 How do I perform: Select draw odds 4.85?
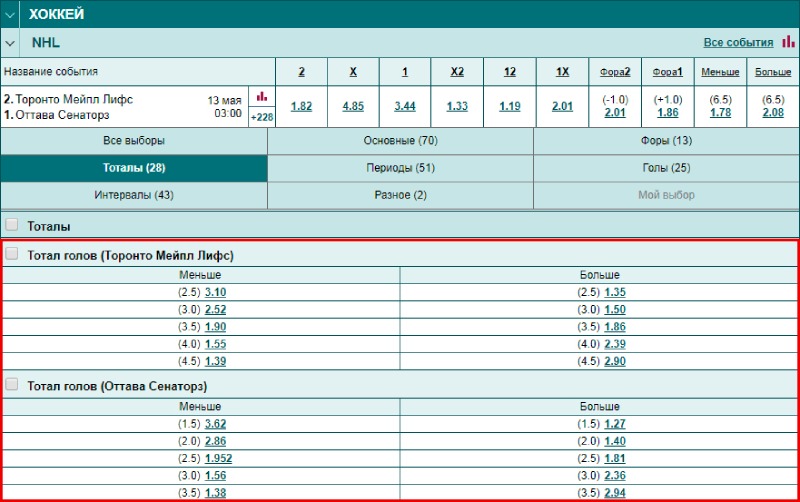(353, 106)
